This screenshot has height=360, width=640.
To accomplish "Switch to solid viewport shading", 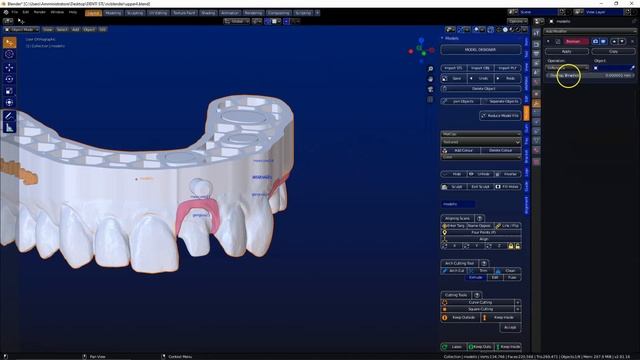I will click(505, 29).
